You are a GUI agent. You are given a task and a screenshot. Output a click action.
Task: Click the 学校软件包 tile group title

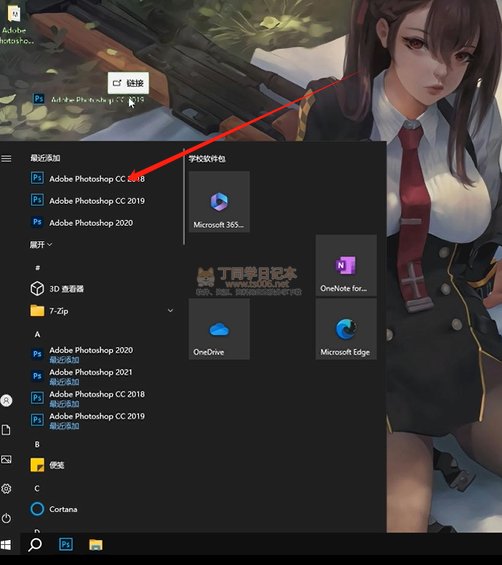point(207,159)
